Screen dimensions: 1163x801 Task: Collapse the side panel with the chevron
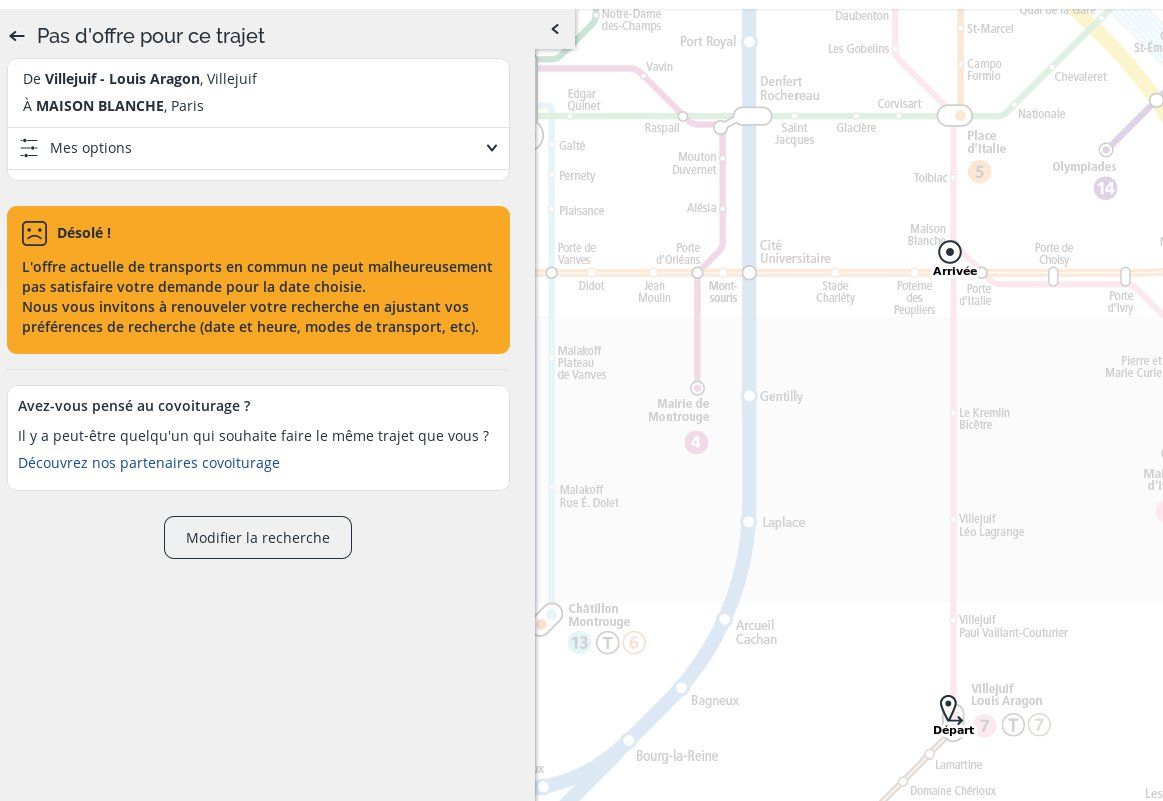click(x=555, y=29)
